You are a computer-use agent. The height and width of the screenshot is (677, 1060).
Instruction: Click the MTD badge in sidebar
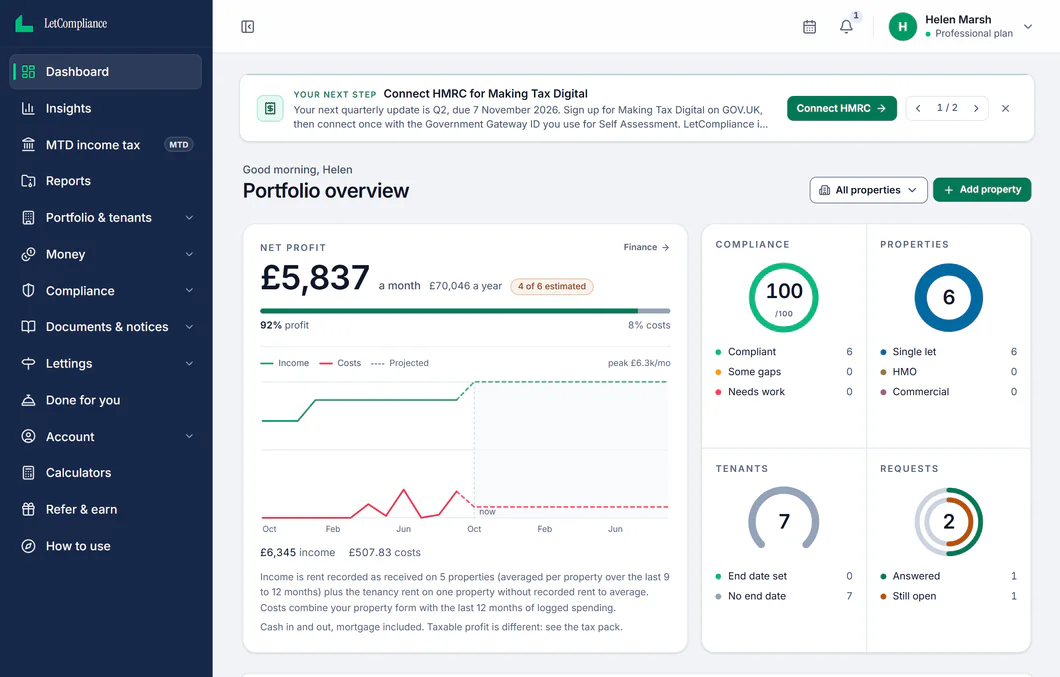tap(178, 145)
